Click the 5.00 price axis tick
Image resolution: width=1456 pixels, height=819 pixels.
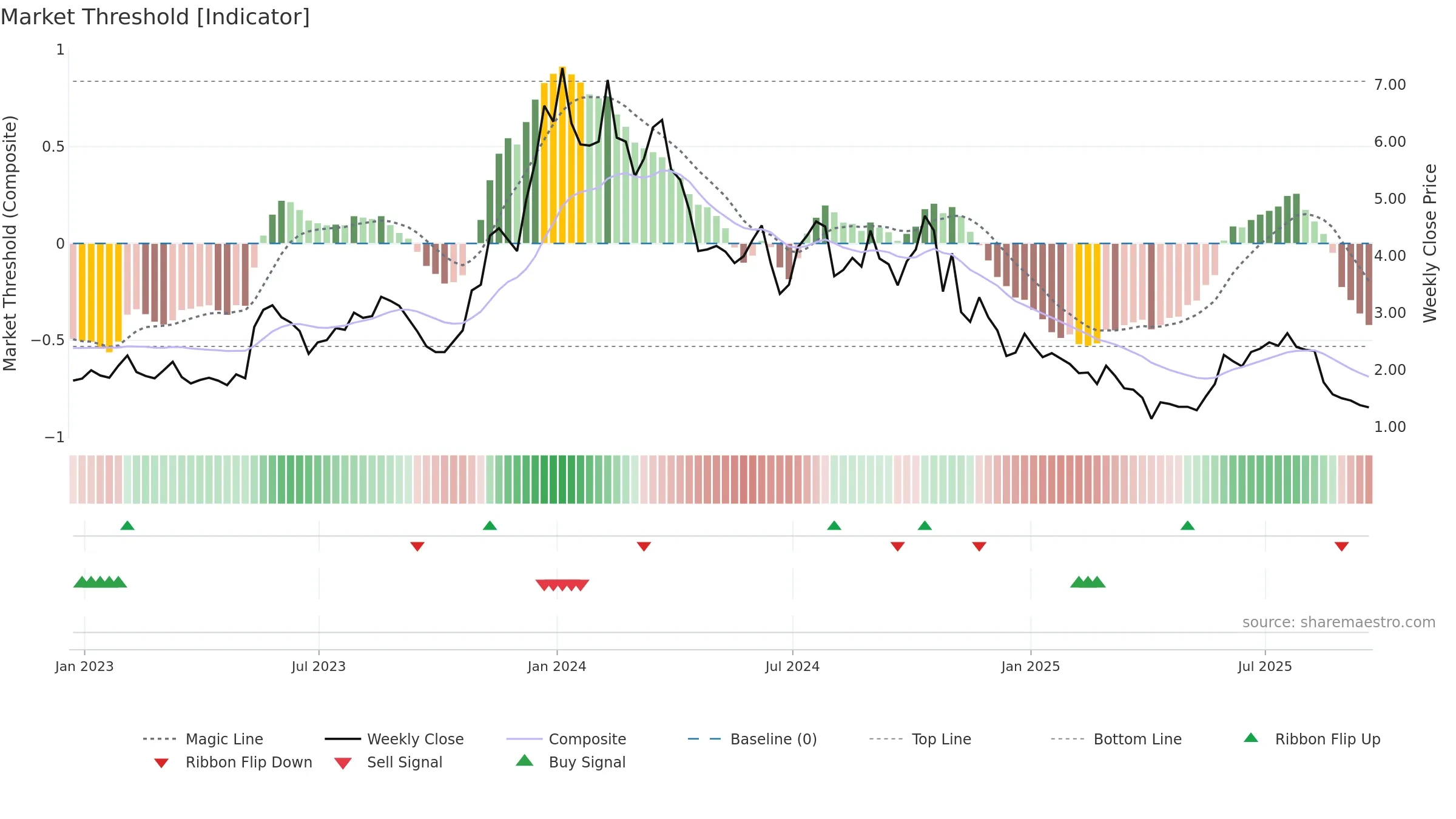point(1390,198)
